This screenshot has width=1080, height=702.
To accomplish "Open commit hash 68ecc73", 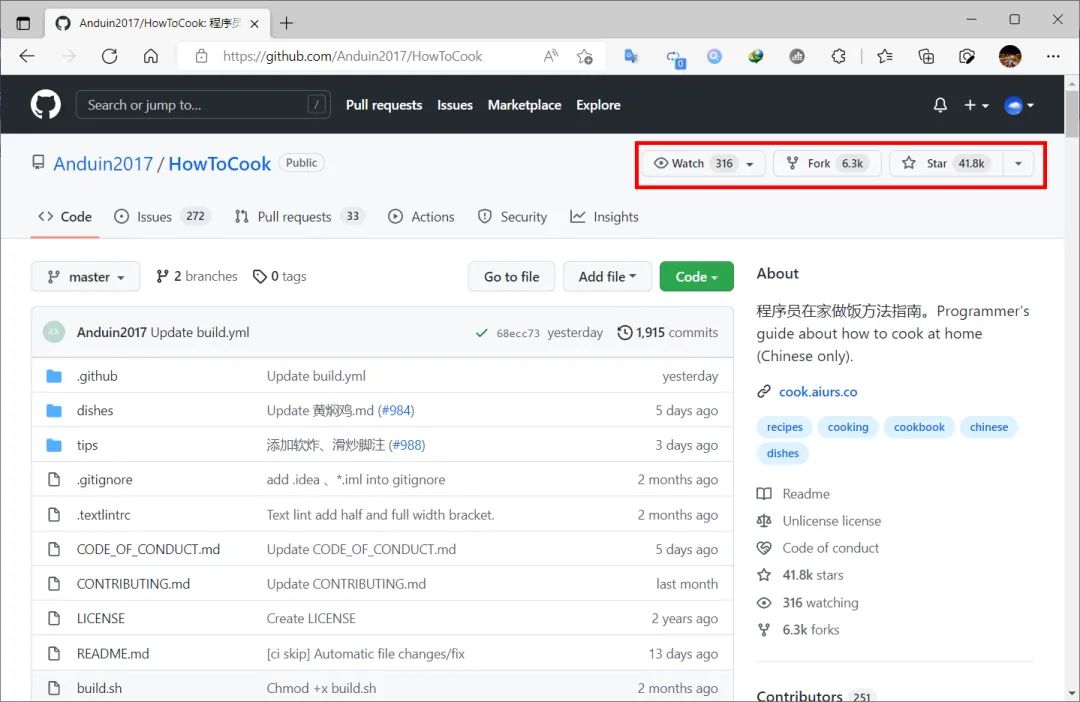I will coord(518,333).
